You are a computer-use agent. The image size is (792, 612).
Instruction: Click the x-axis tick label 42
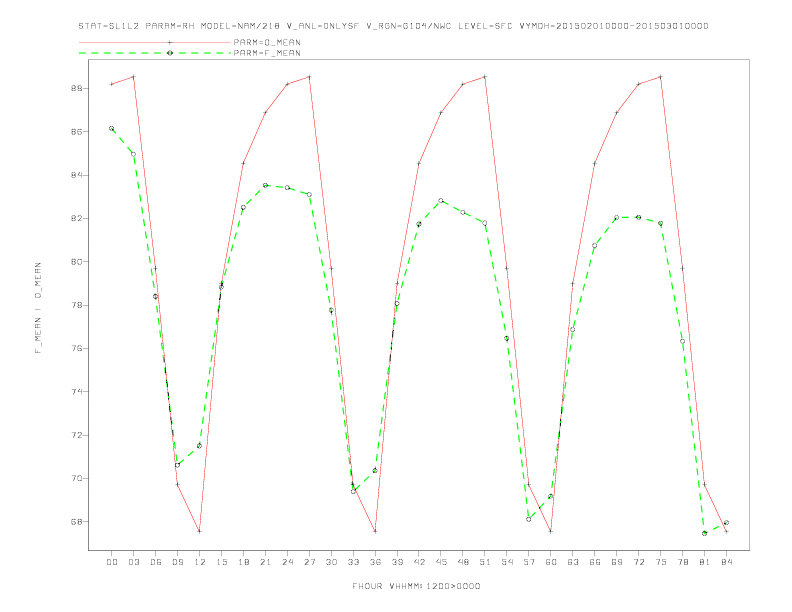coord(419,562)
